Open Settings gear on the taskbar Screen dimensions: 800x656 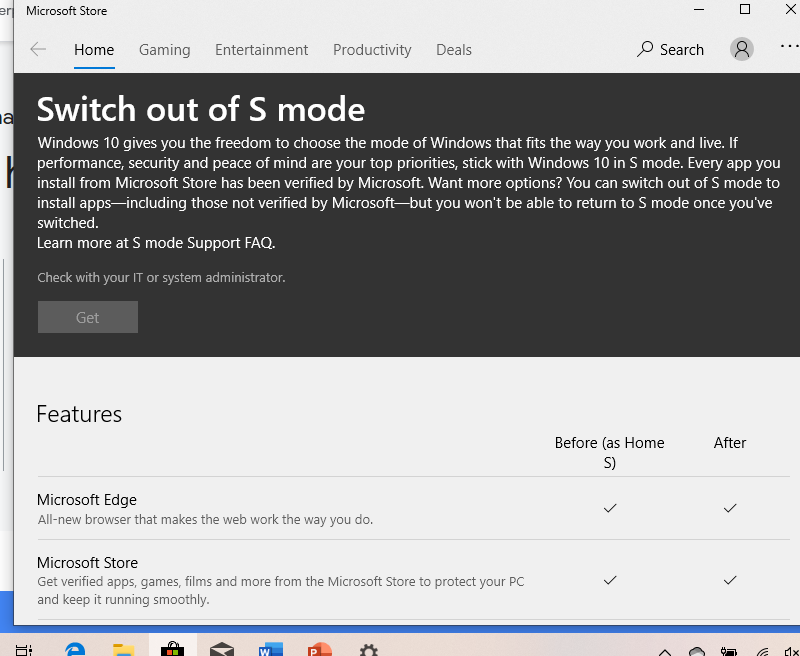point(368,649)
